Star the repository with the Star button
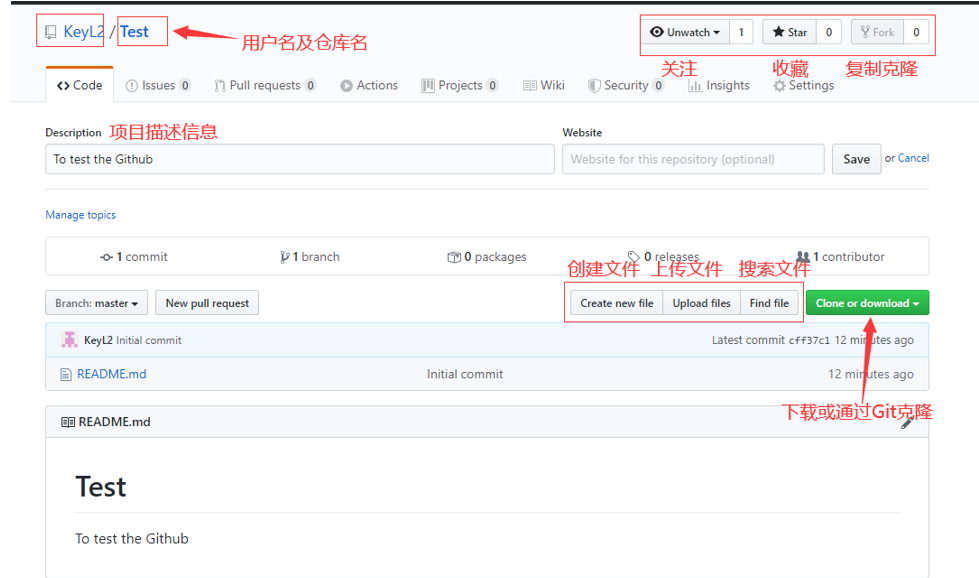 [x=789, y=32]
